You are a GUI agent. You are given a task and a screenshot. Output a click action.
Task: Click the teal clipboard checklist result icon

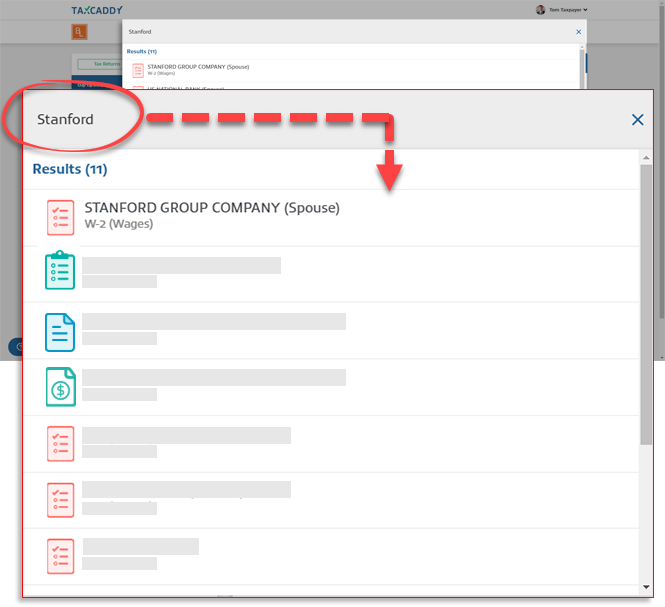point(60,270)
